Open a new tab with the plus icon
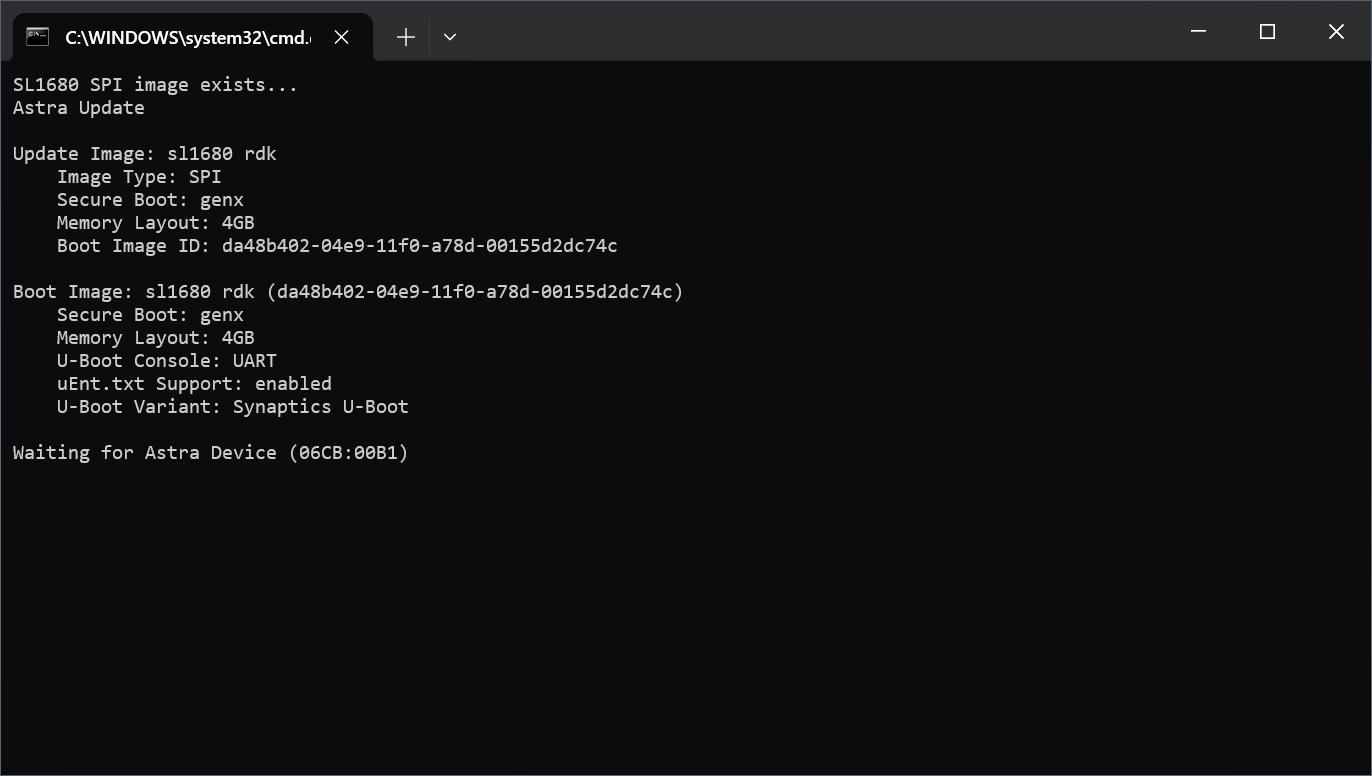The width and height of the screenshot is (1372, 776). (x=405, y=36)
